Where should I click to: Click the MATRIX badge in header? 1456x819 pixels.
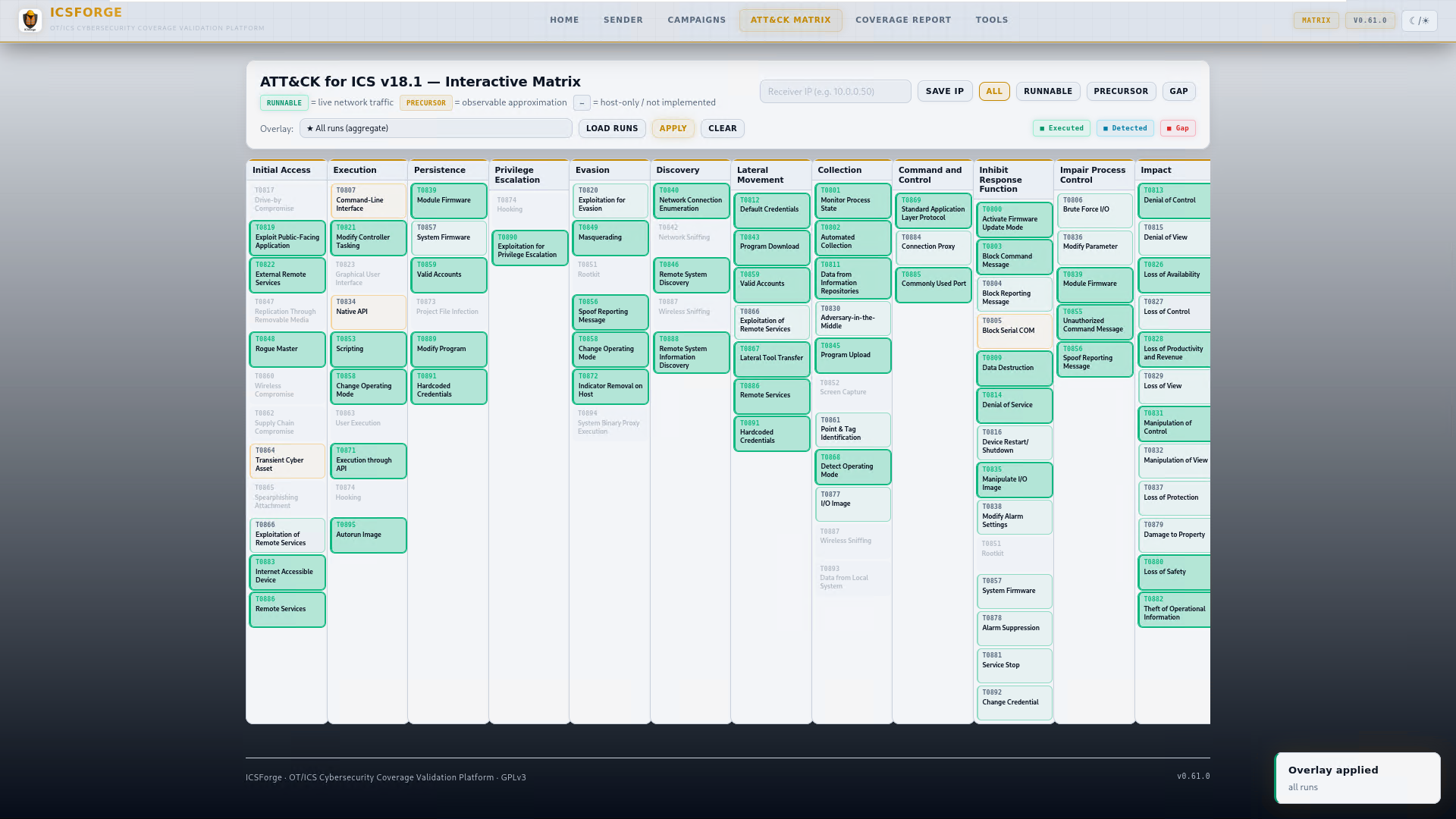coord(1316,20)
